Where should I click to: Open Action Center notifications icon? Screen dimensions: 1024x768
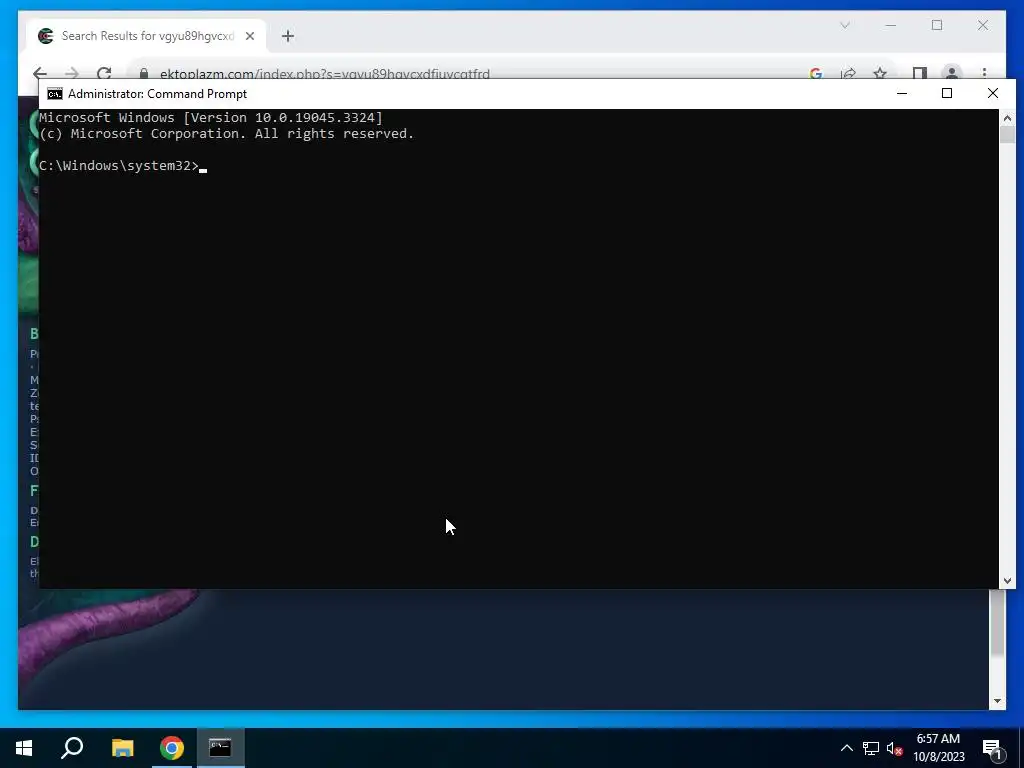(992, 749)
